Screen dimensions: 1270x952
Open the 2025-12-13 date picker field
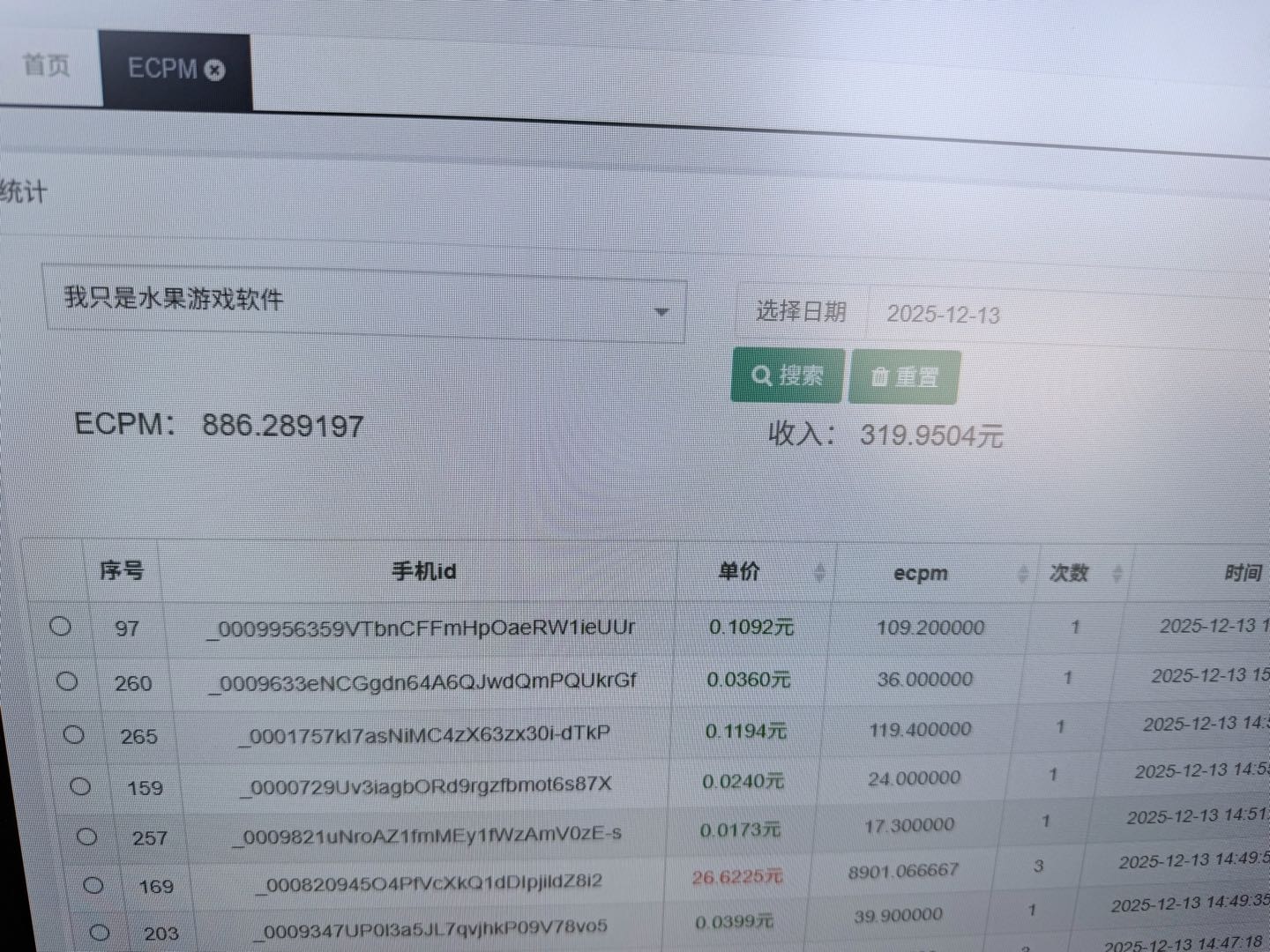(x=944, y=314)
